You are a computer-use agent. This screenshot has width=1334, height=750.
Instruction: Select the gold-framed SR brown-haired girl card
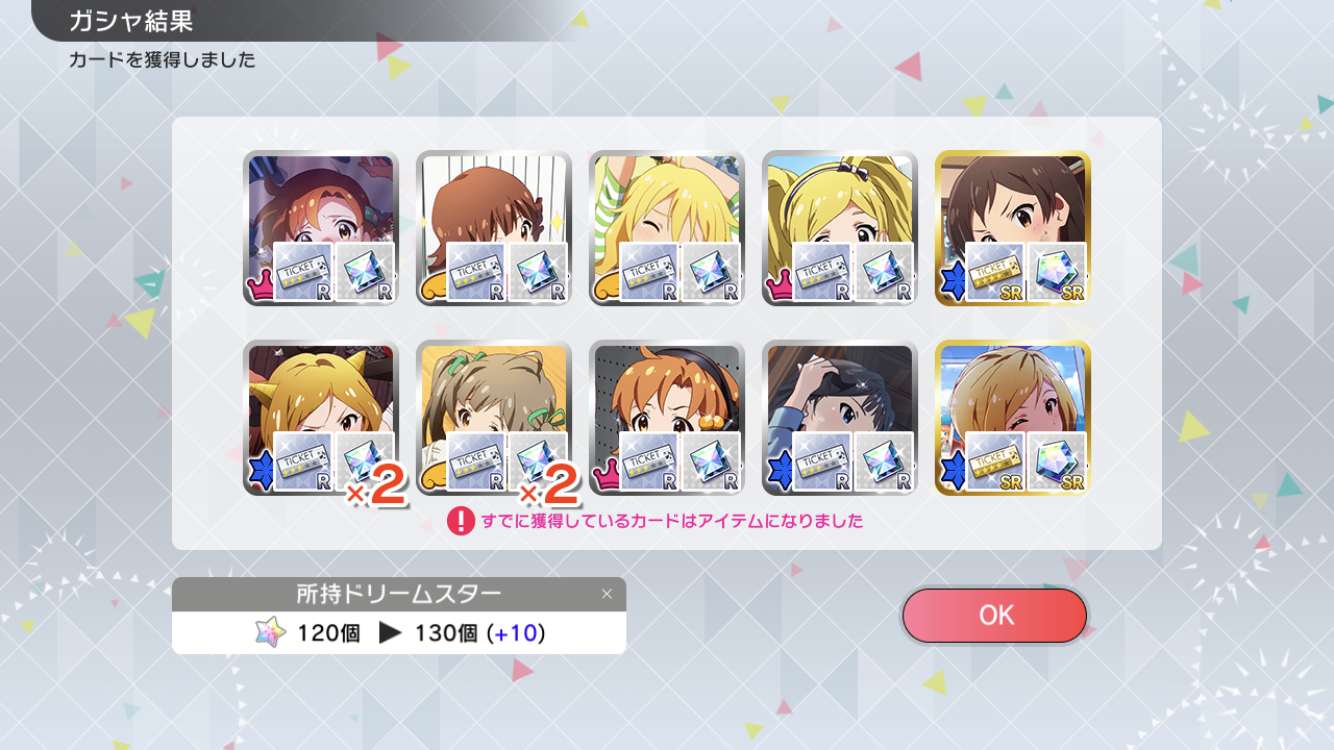(1013, 228)
